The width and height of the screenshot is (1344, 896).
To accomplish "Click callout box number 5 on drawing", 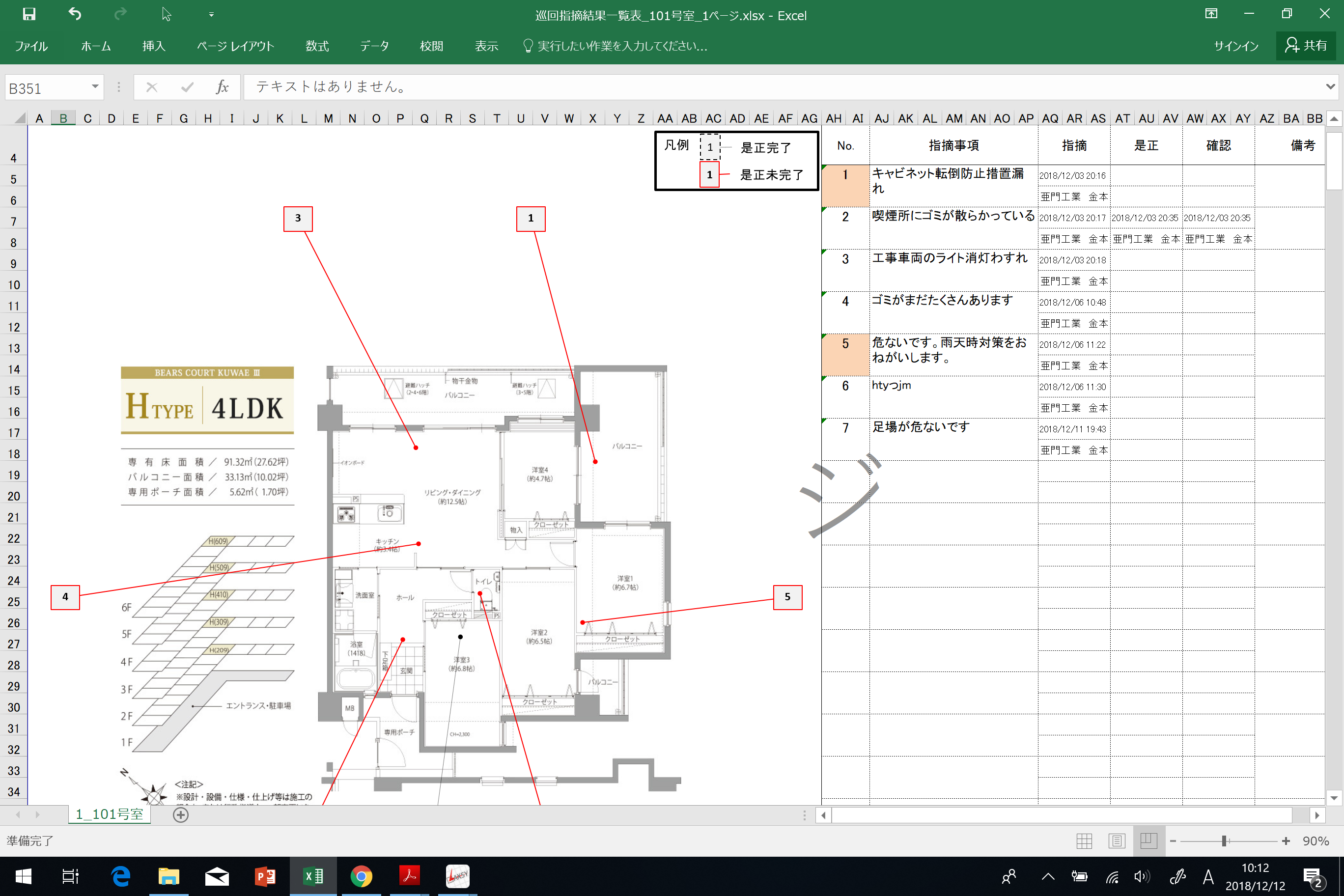I will 787,597.
